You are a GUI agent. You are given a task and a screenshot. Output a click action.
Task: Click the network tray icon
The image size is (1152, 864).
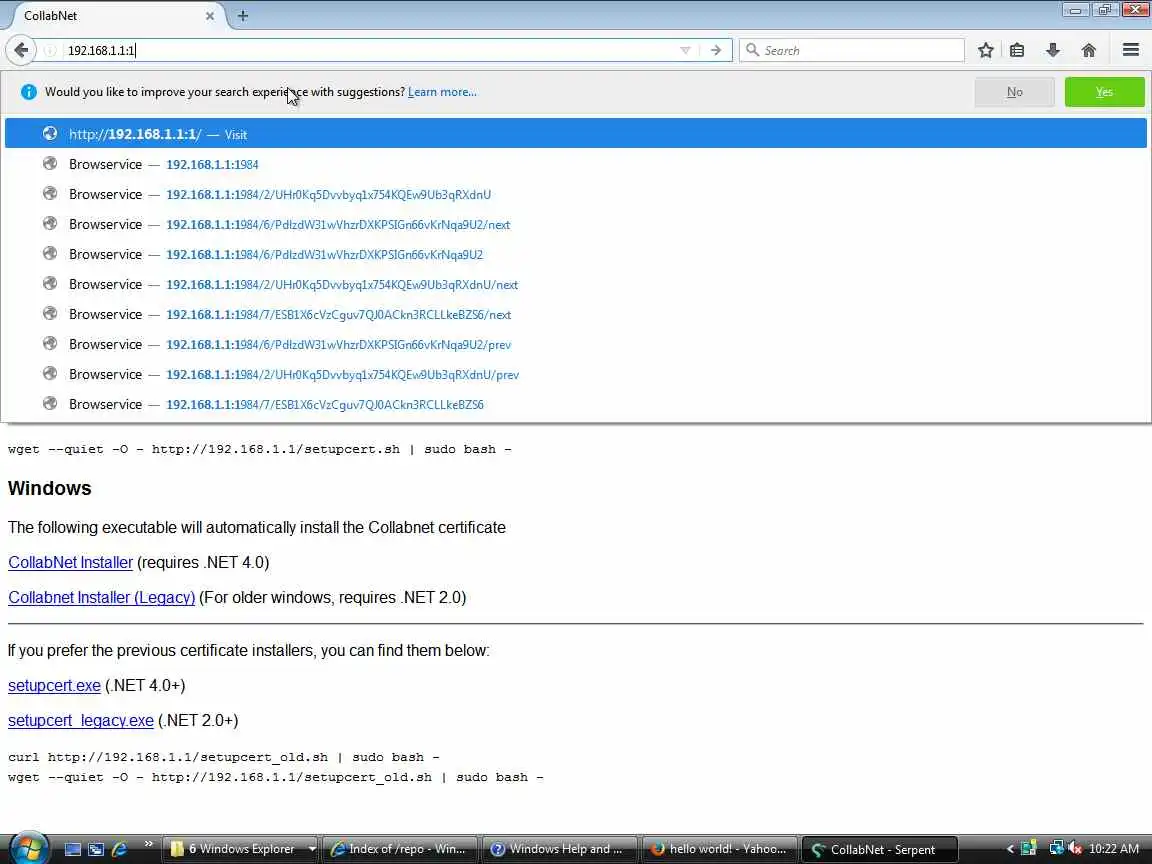click(1056, 849)
